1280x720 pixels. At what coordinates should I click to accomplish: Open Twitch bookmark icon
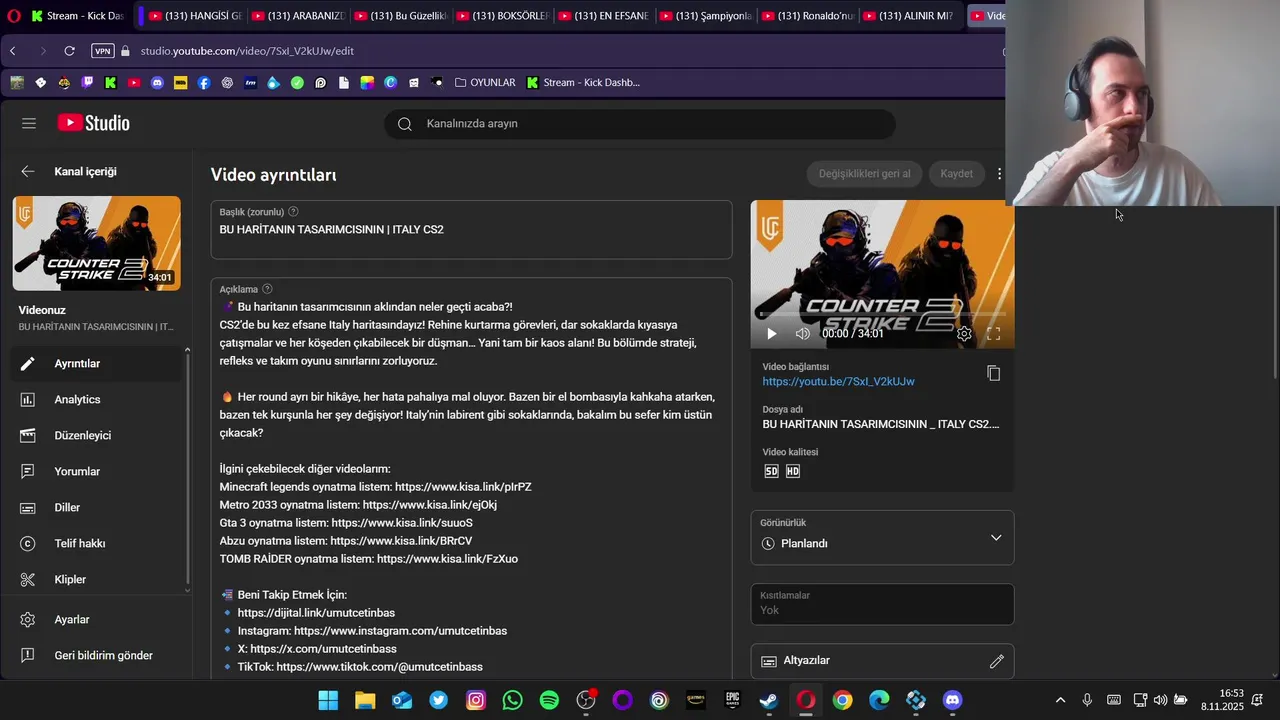click(x=88, y=83)
